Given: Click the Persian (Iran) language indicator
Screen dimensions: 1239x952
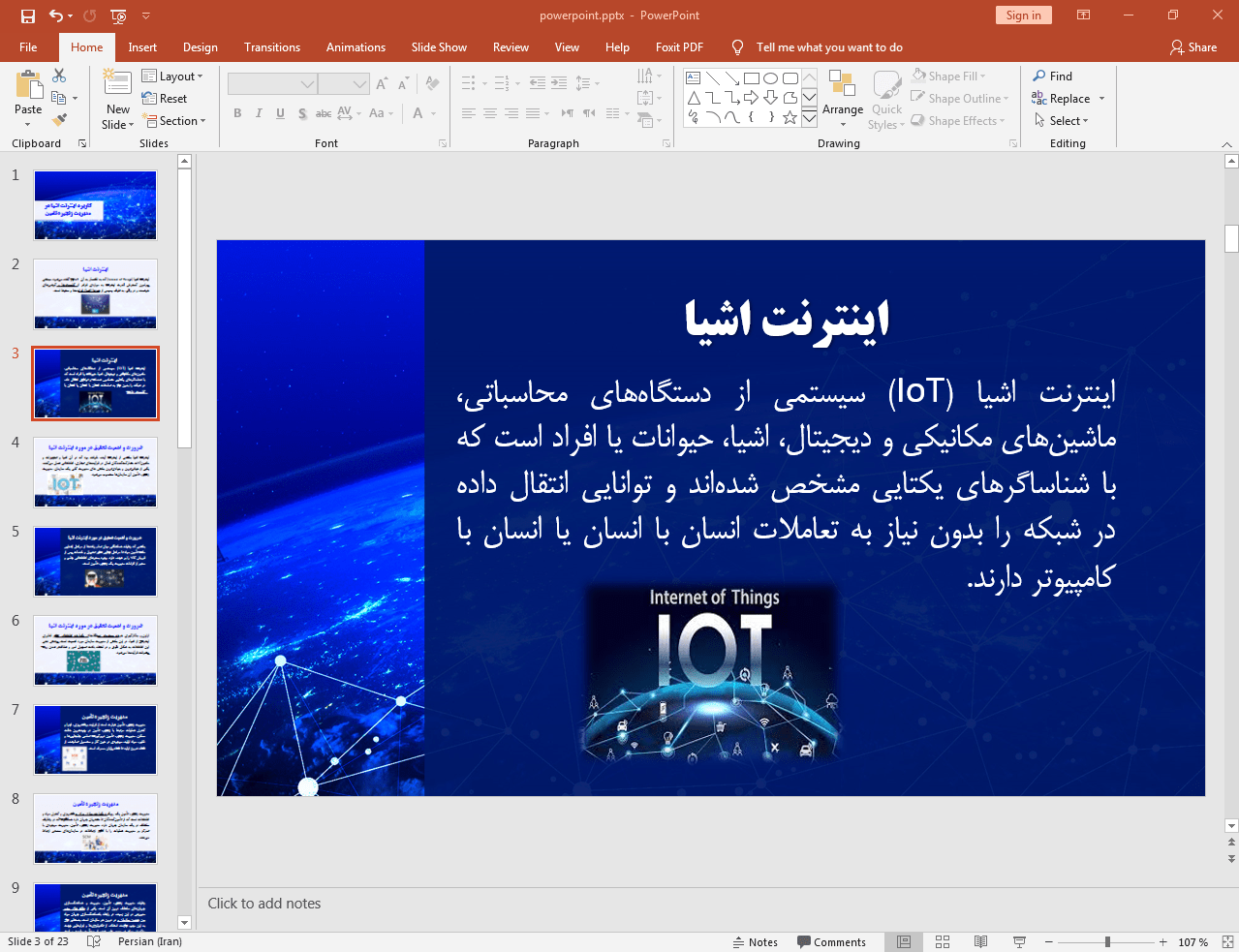Looking at the screenshot, I should point(150,941).
